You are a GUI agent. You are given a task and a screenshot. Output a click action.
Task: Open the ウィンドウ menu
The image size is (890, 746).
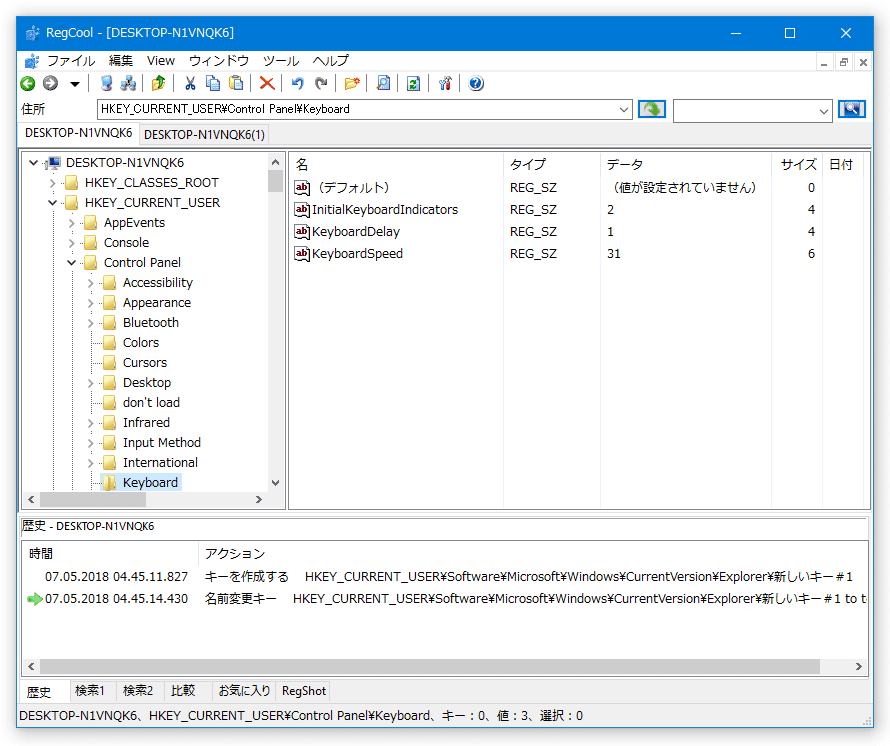(x=219, y=61)
